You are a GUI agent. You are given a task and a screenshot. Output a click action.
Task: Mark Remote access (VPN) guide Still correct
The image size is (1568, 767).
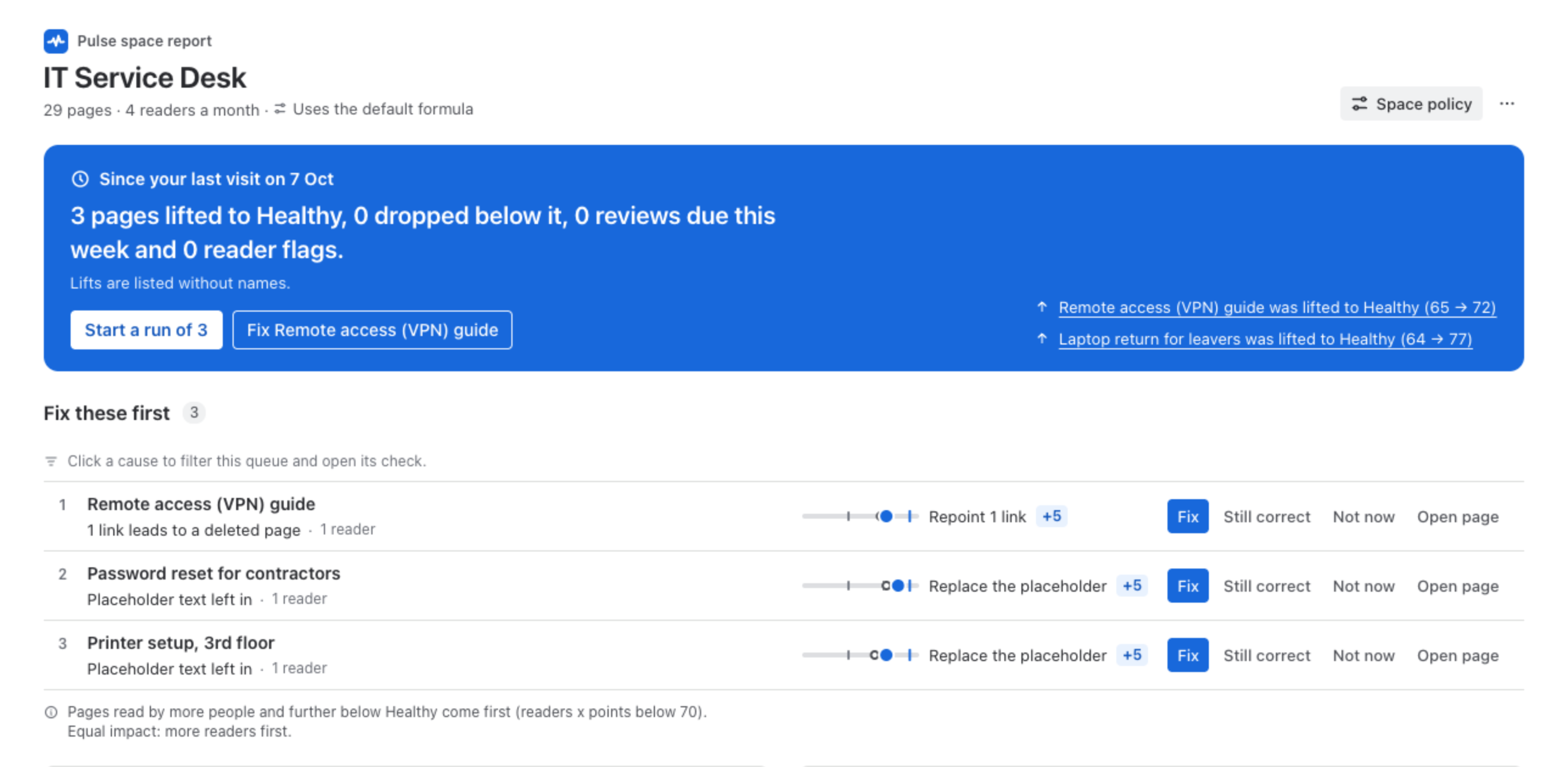1267,517
